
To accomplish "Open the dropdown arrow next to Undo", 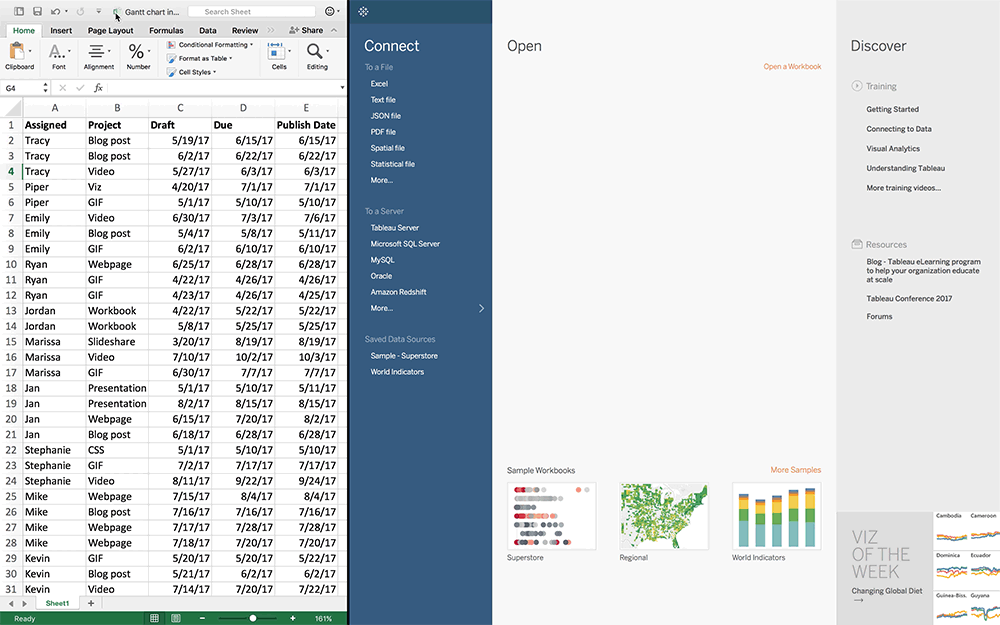I will coord(66,11).
